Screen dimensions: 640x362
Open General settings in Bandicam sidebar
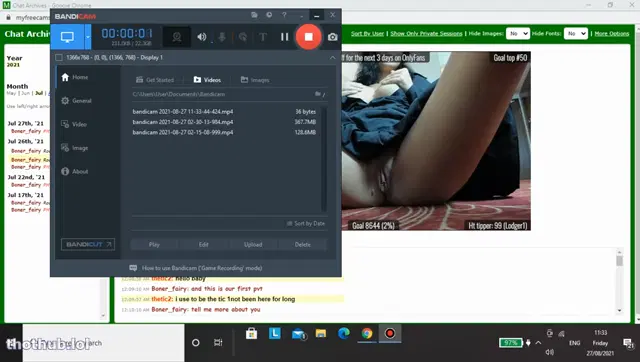point(76,101)
